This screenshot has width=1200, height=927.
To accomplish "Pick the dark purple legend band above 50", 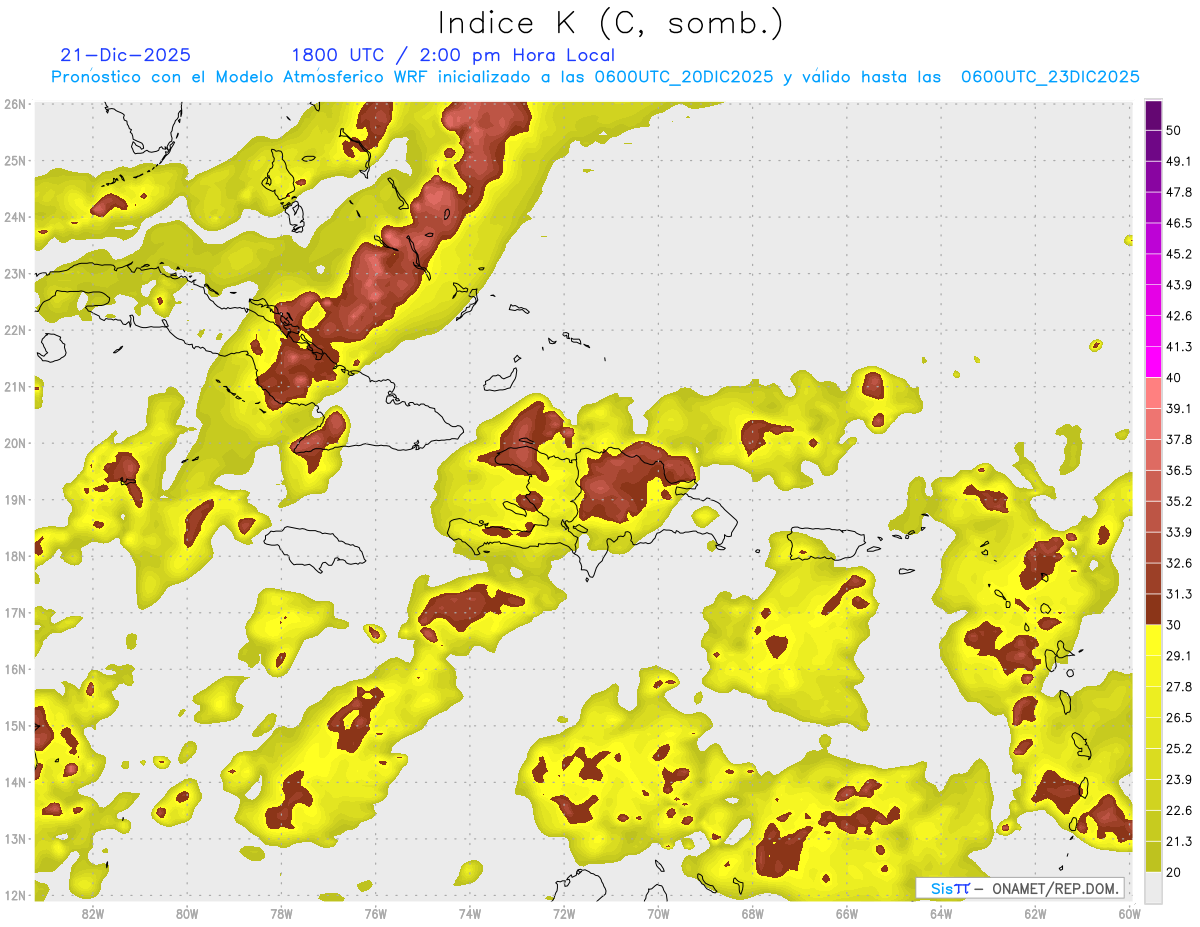I will tap(1153, 116).
